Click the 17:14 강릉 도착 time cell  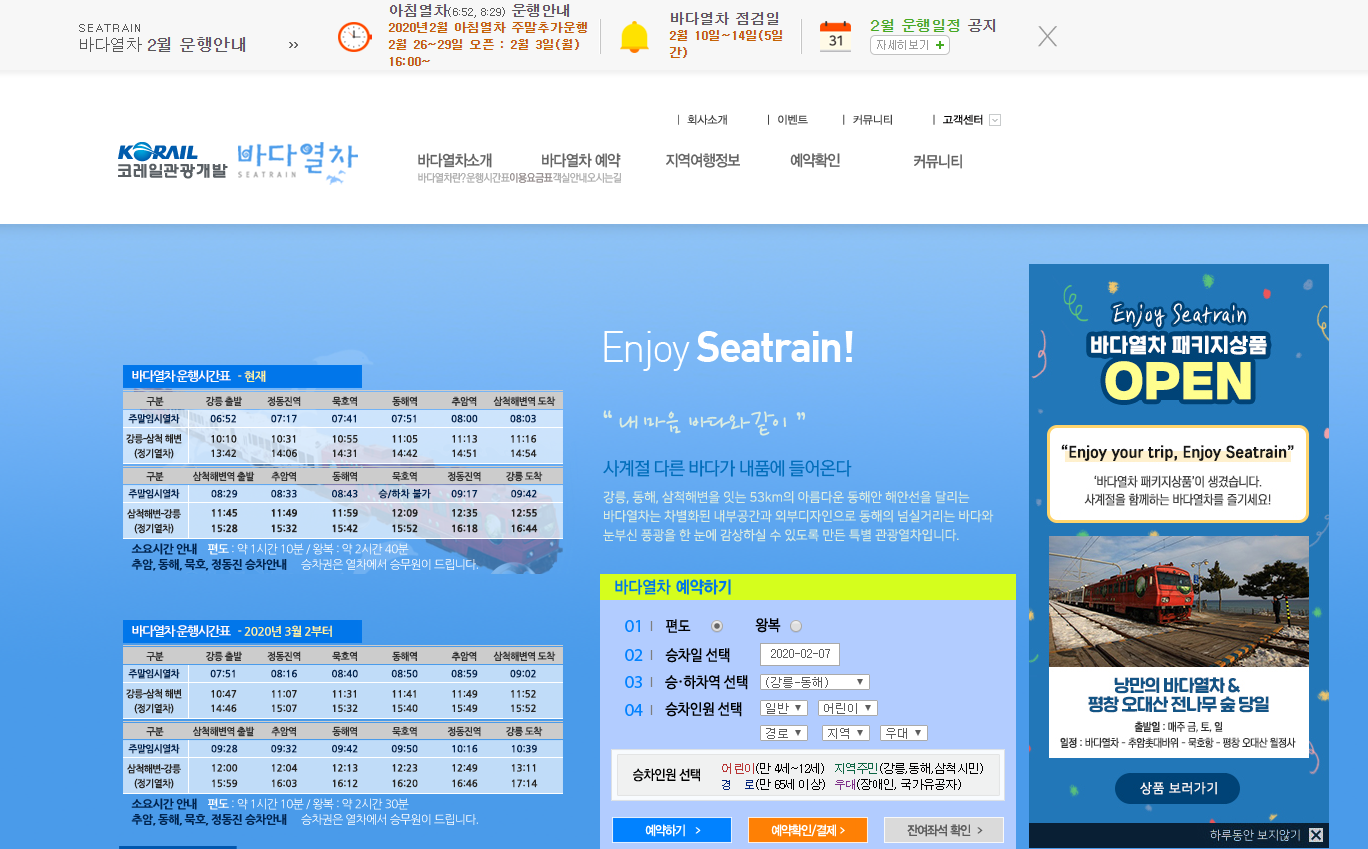point(524,784)
